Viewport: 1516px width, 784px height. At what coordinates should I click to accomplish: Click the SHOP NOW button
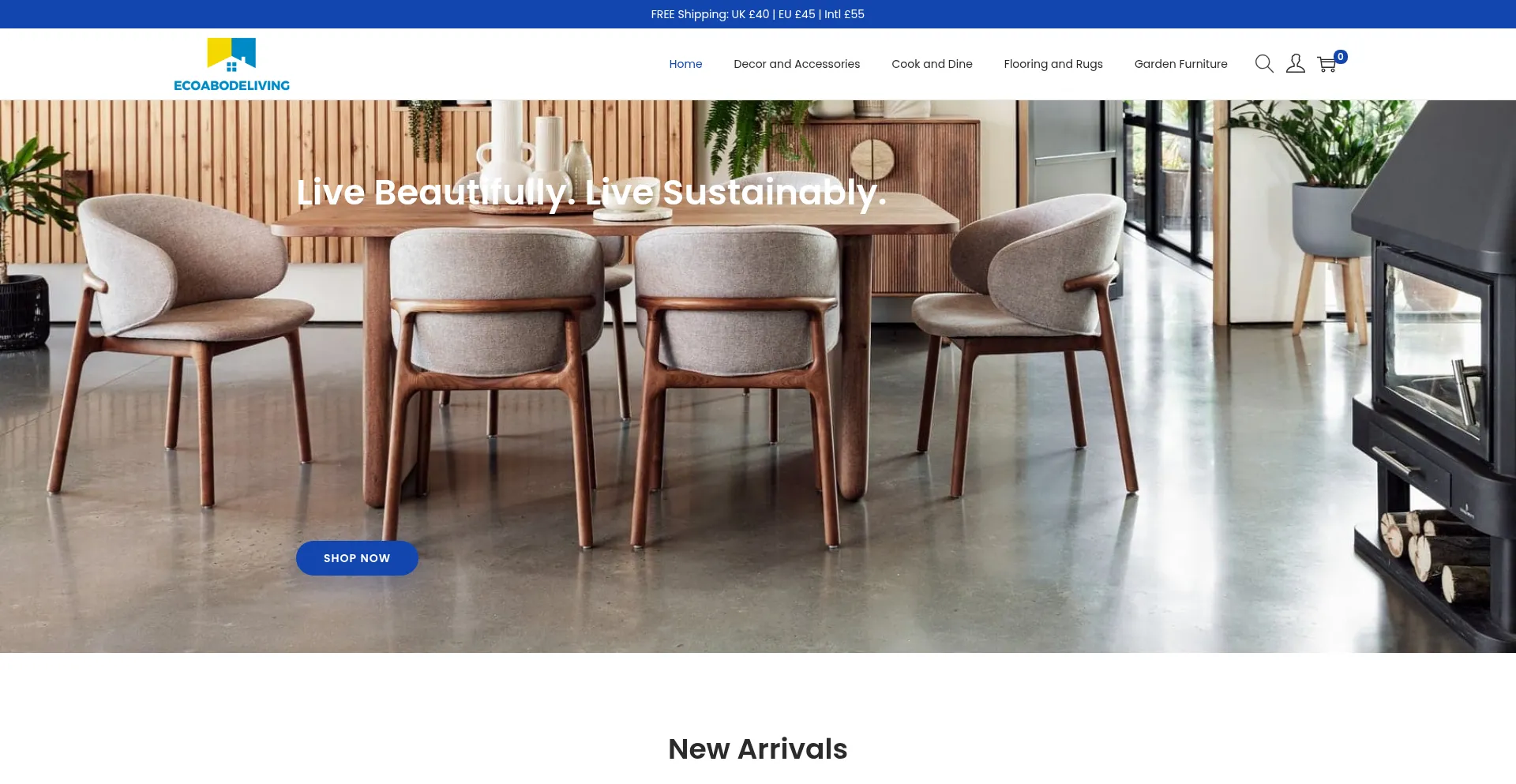(357, 558)
